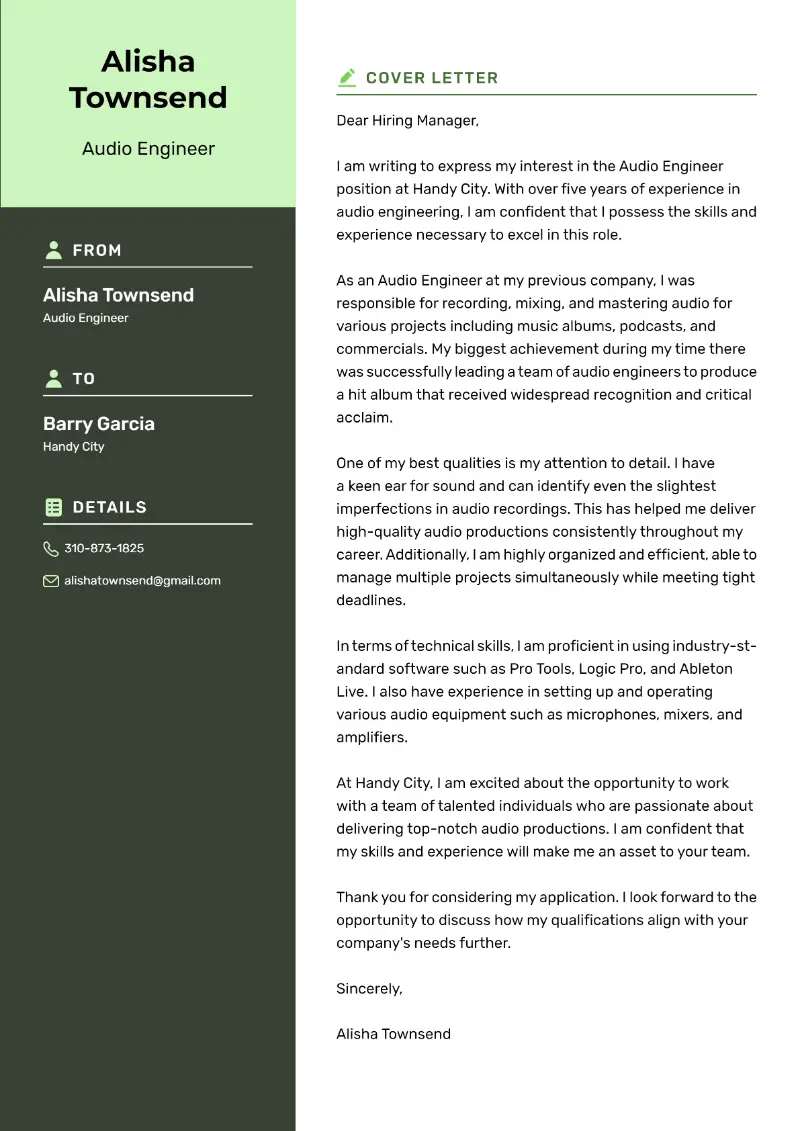Select the recipient name Barry Garcia
The image size is (800, 1131).
99,424
